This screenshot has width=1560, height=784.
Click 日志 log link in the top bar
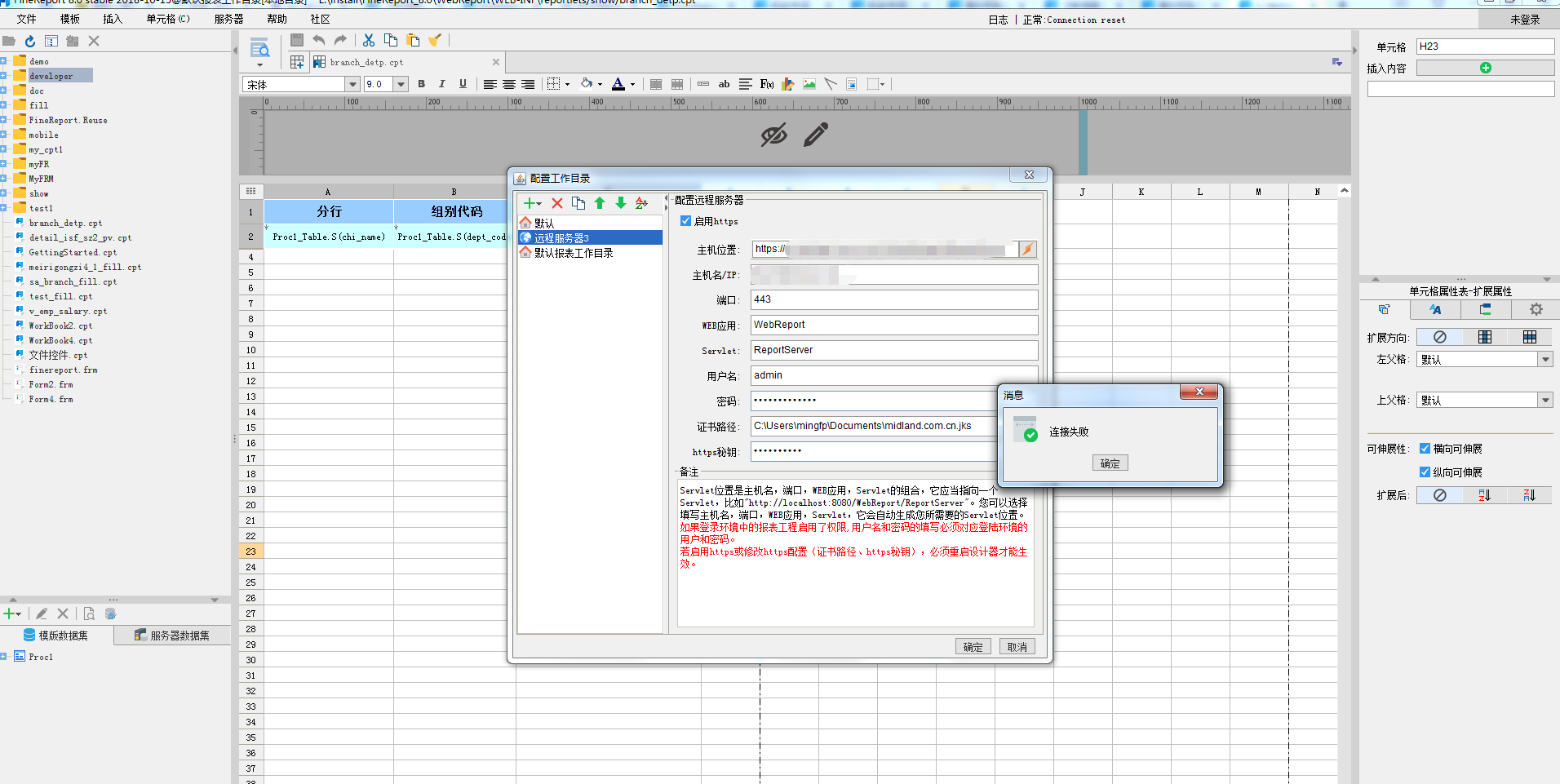pos(998,20)
